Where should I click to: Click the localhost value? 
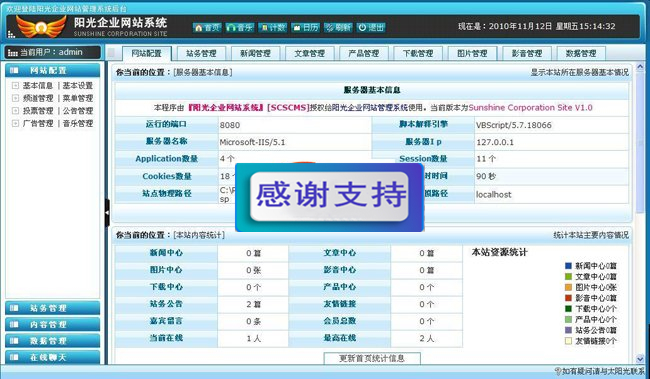[x=493, y=194]
